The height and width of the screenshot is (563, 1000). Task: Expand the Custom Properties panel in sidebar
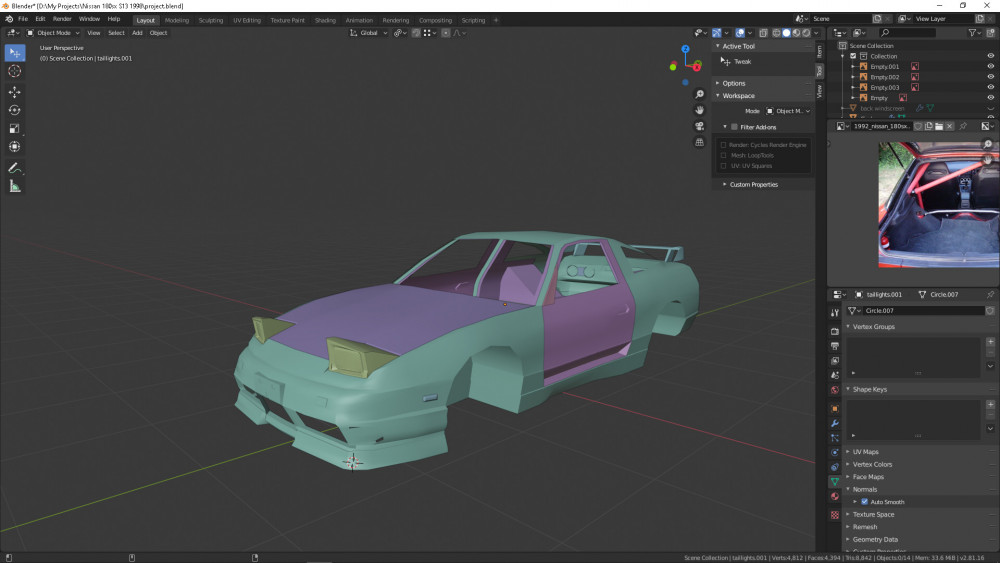click(x=724, y=184)
